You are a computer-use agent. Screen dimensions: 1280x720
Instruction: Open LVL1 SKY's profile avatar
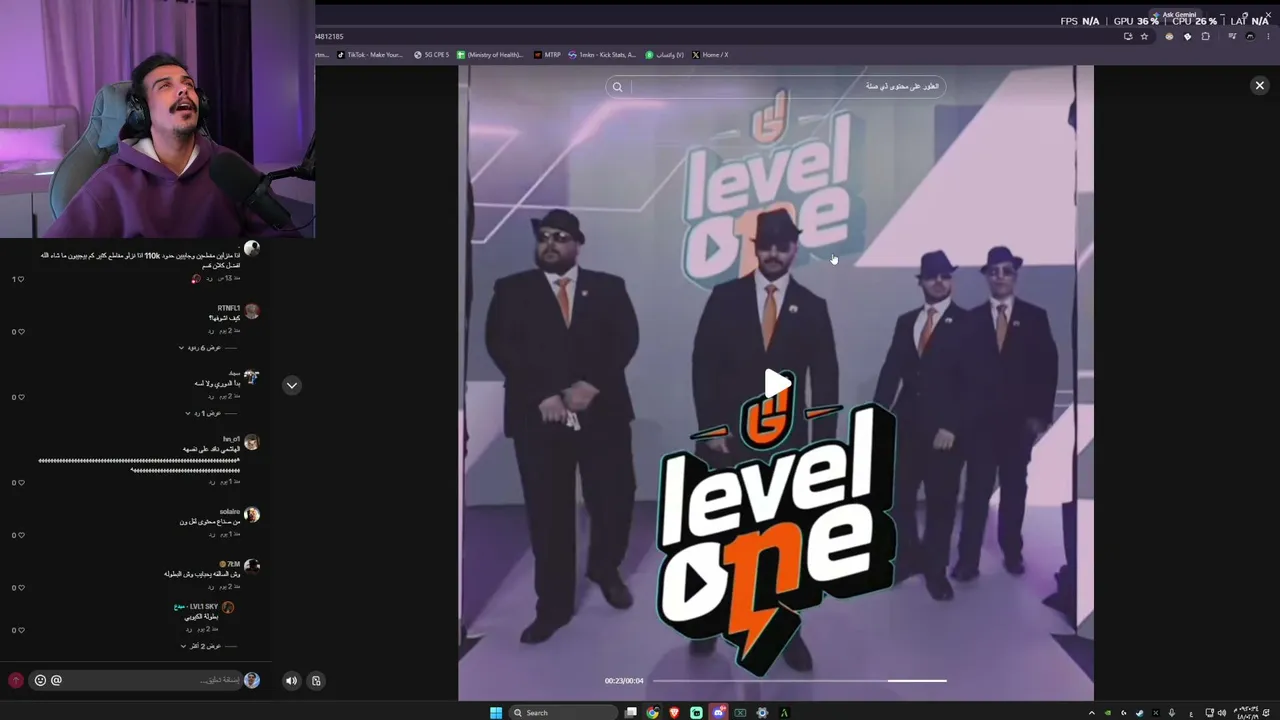[228, 608]
